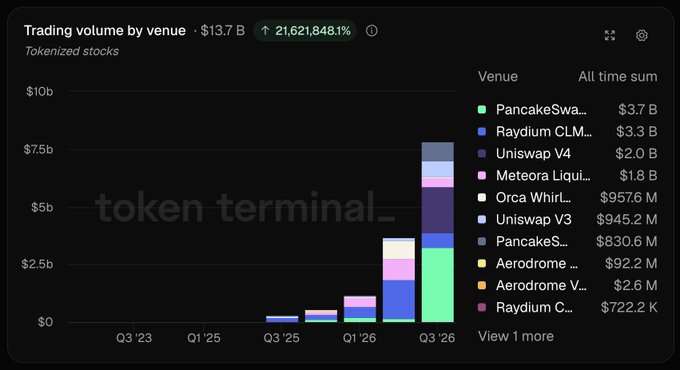Click the $2.0 B value
Screen dimensions: 680x370
[x=636, y=154]
